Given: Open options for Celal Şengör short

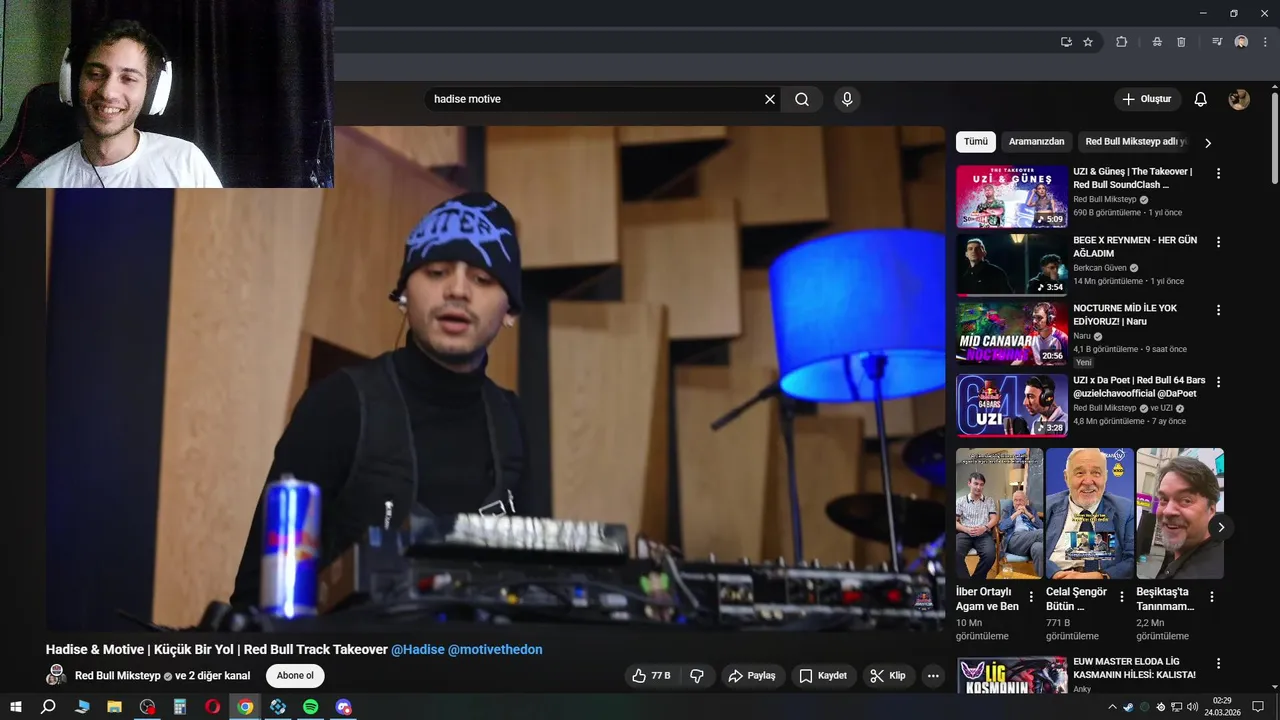Looking at the screenshot, I should 1122,597.
